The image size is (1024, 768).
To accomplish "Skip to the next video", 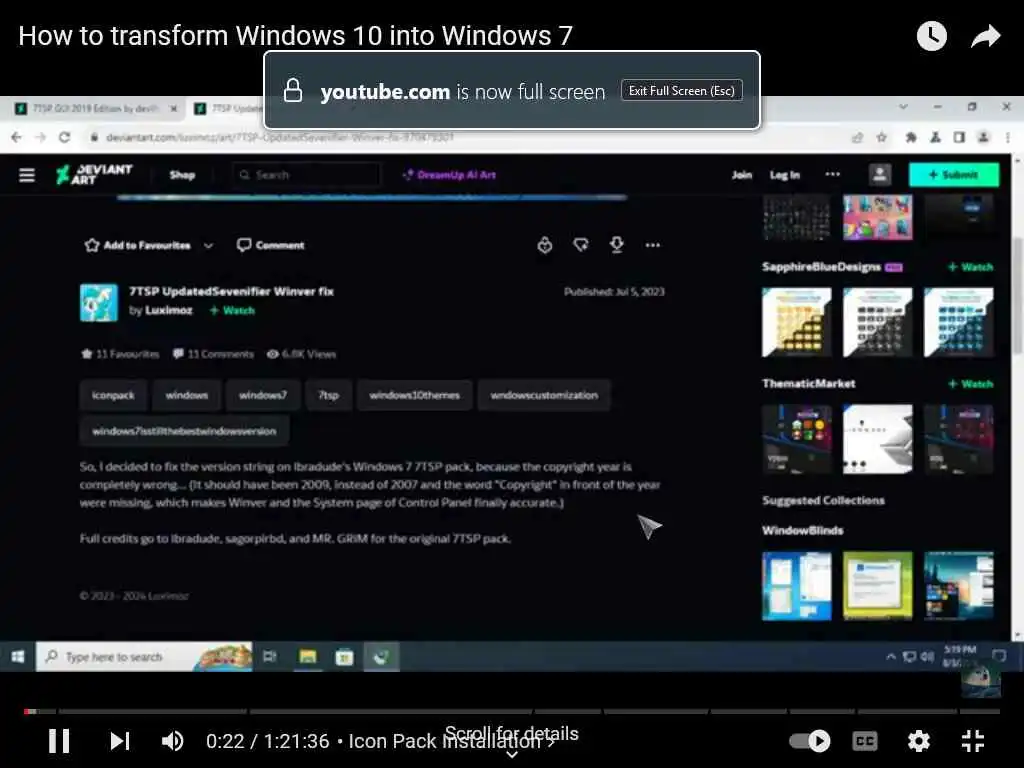I will coord(120,741).
